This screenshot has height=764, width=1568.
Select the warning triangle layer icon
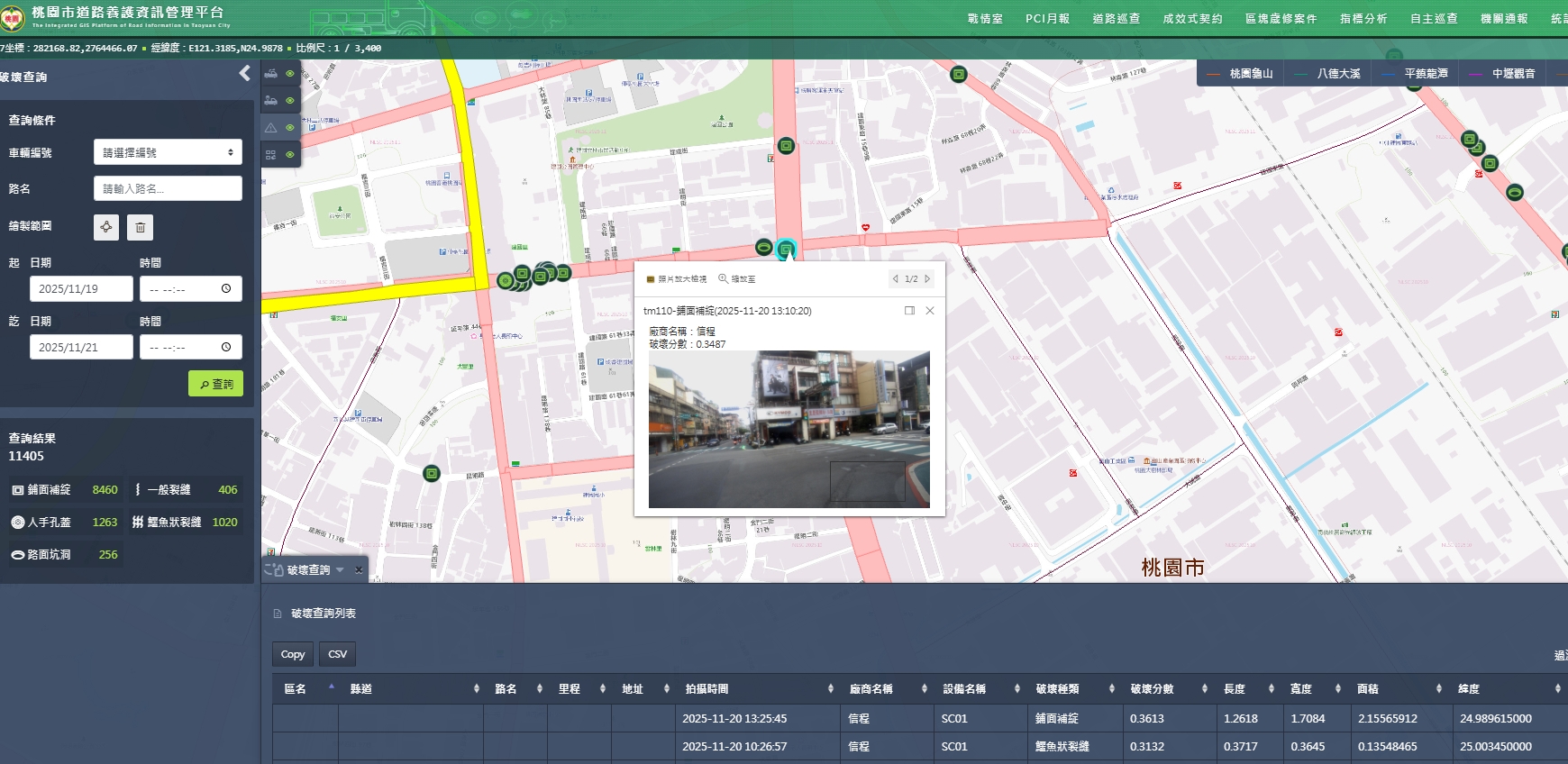pyautogui.click(x=270, y=128)
